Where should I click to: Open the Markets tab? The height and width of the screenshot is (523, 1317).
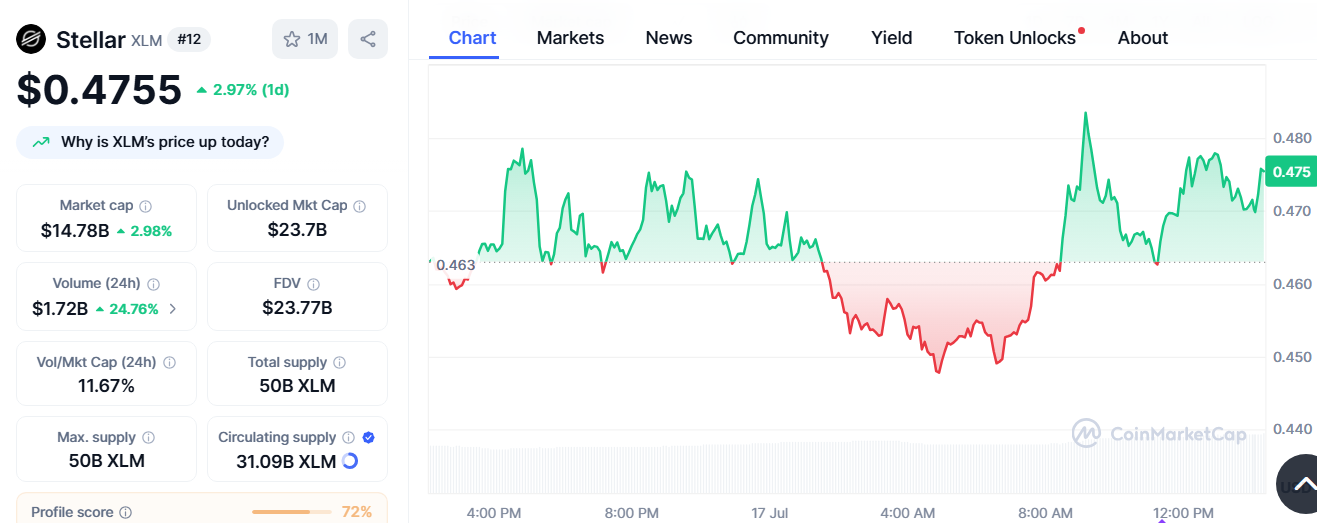570,38
